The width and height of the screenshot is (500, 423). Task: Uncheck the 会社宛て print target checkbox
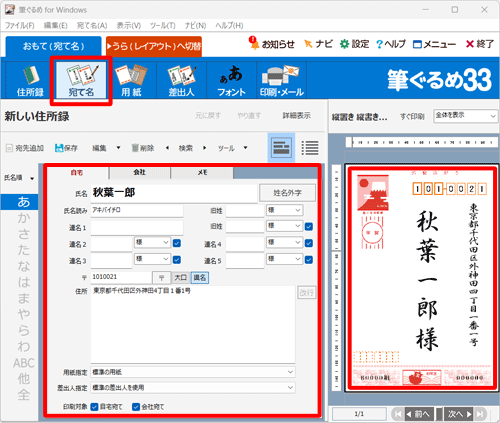point(136,407)
